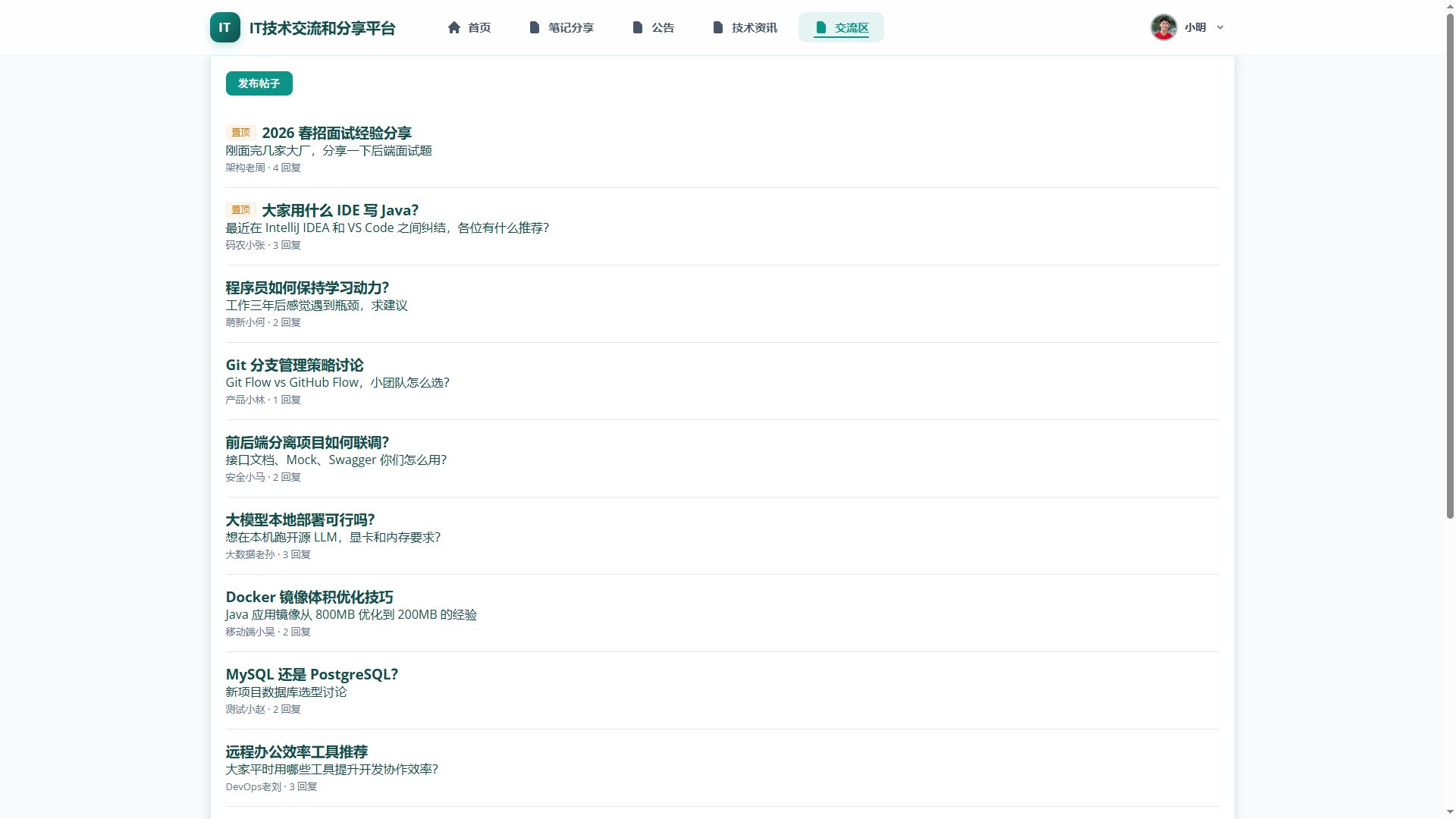1456x819 pixels.
Task: Open post MySQL 还是 PostgreSQL?
Action: coord(312,674)
